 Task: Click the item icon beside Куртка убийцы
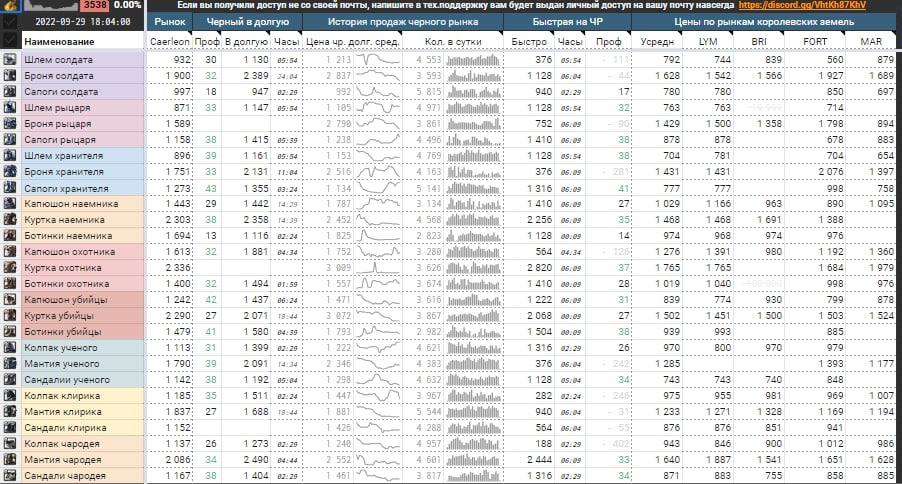click(x=10, y=315)
